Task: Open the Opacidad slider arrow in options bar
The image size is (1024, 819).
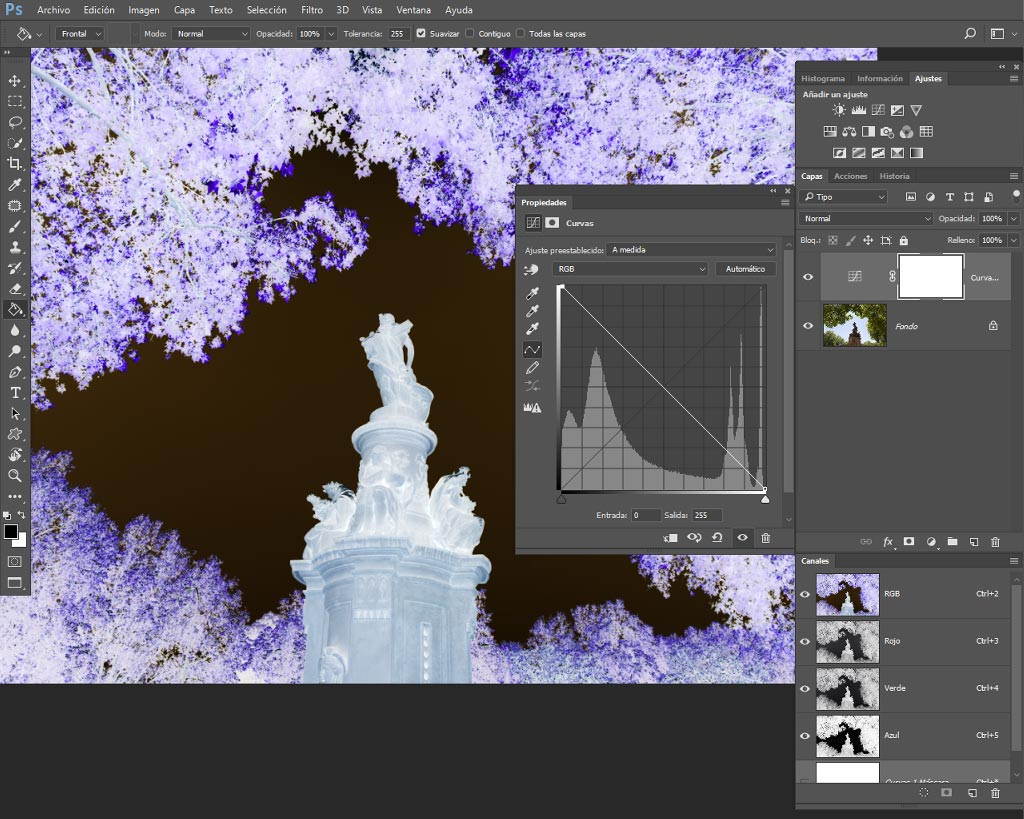Action: point(331,34)
